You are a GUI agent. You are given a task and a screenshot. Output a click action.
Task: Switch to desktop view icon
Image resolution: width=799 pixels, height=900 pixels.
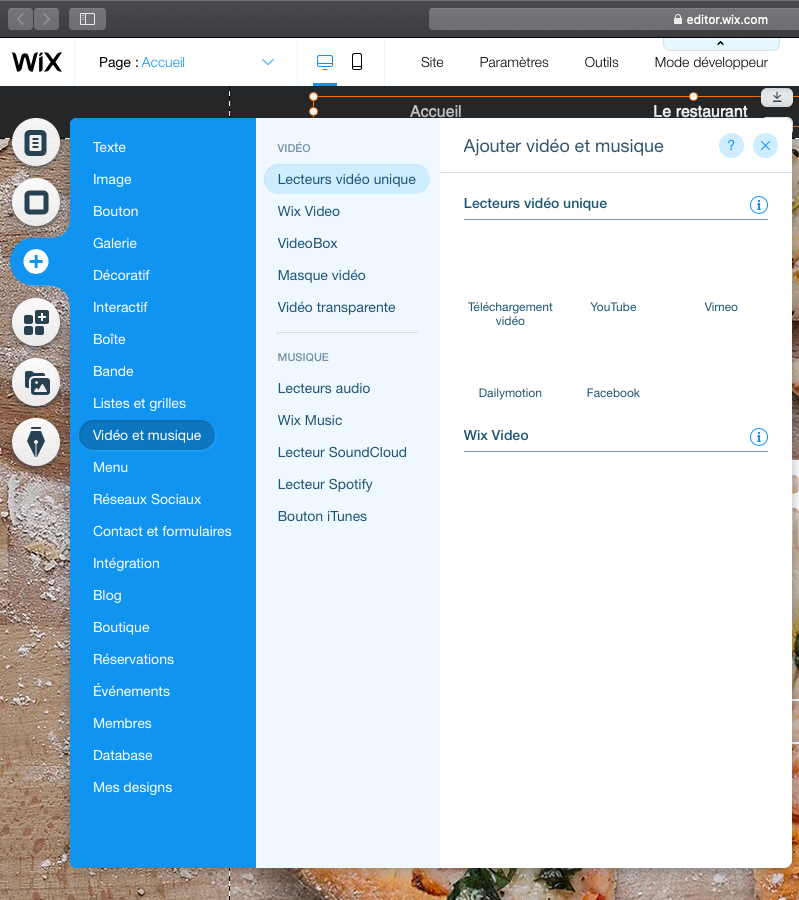[x=325, y=62]
